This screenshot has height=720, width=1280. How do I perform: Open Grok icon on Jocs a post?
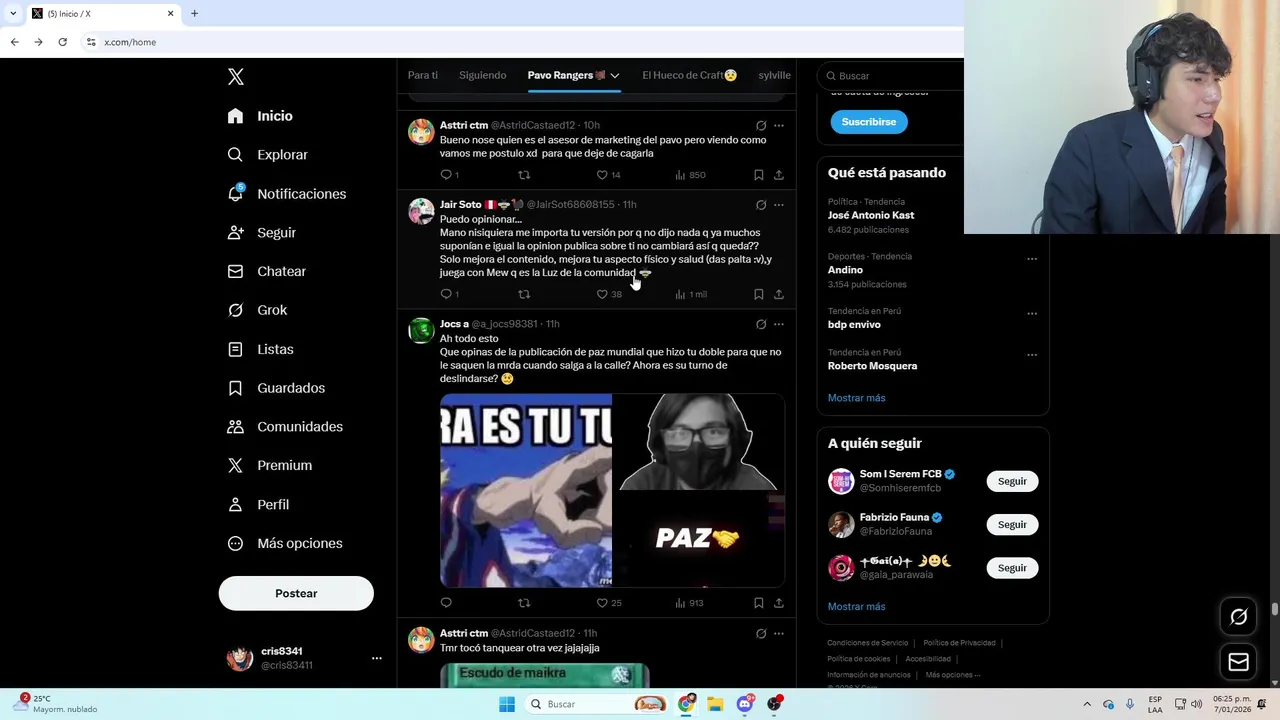coord(761,324)
